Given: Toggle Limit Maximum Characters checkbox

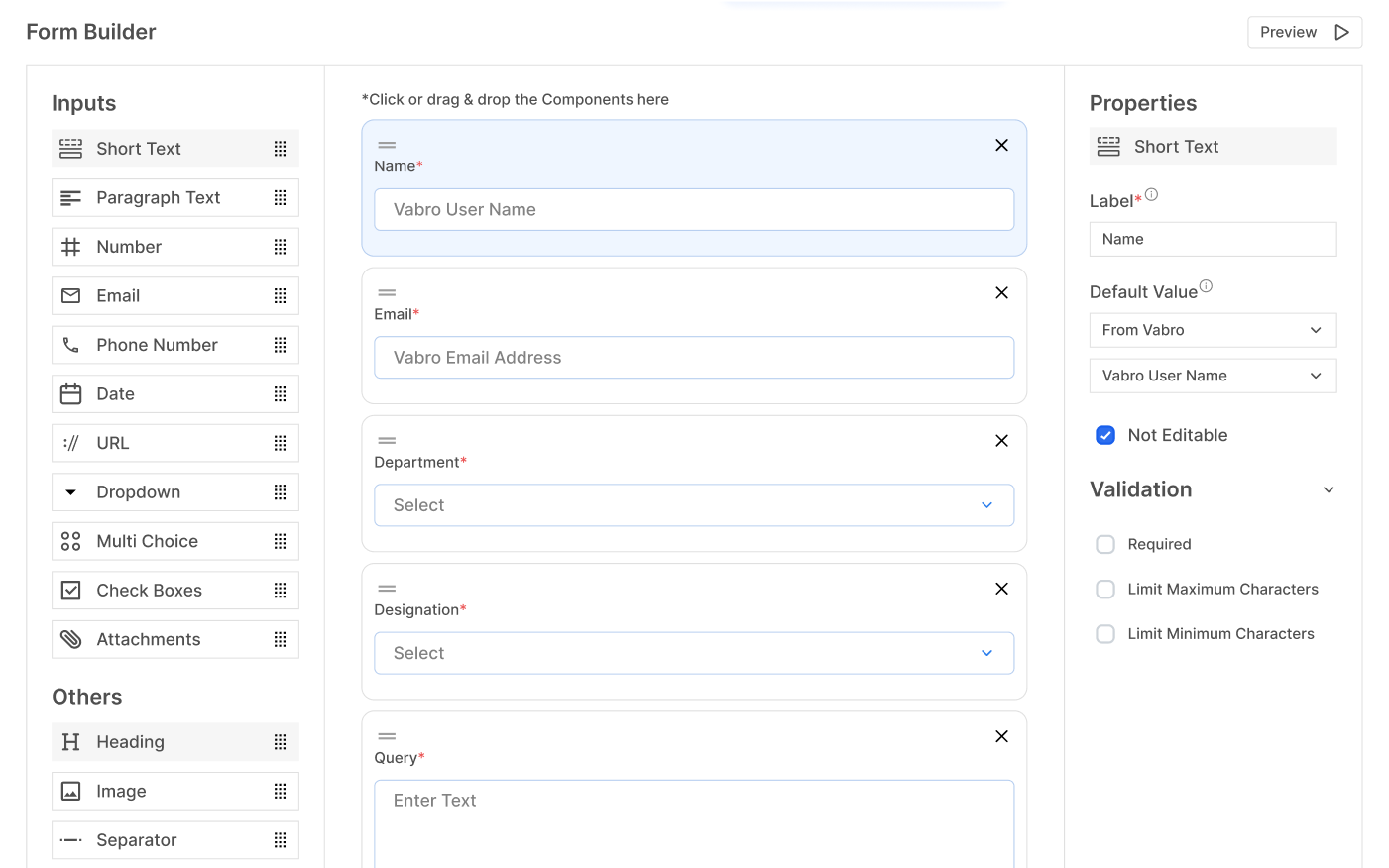Looking at the screenshot, I should 1105,590.
